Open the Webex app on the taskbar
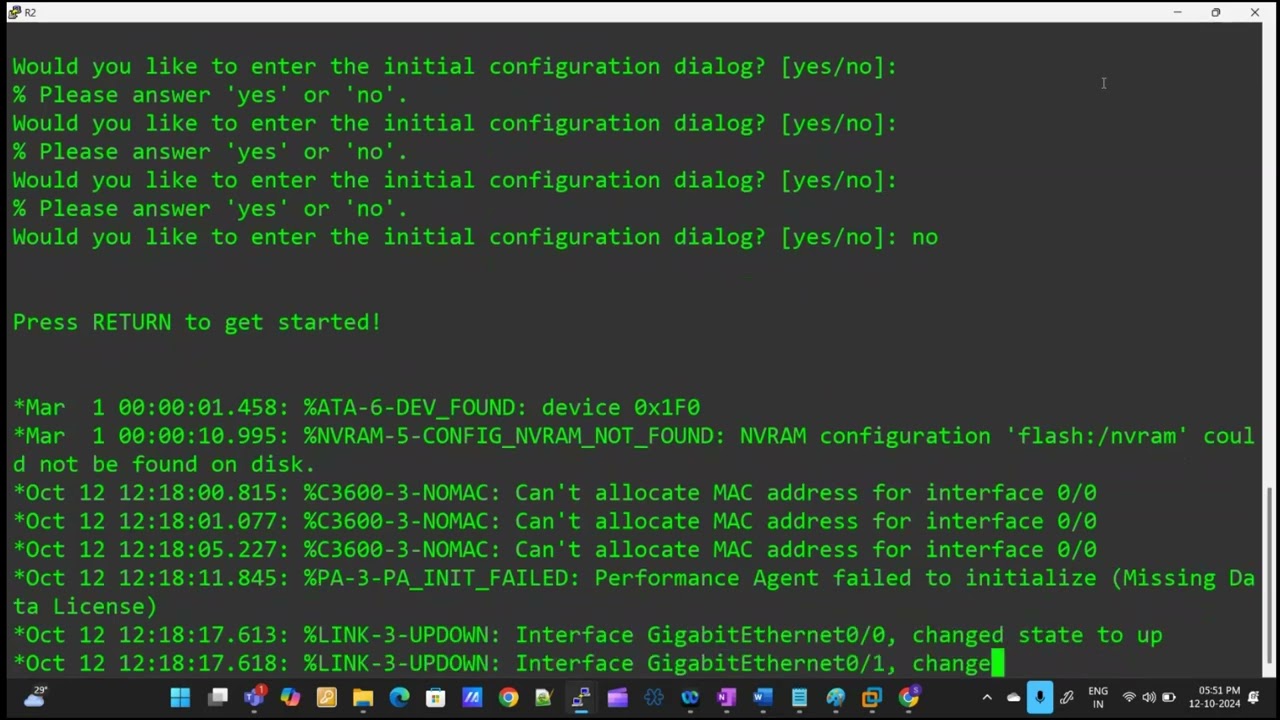Screen dimensions: 1280x720 point(690,698)
